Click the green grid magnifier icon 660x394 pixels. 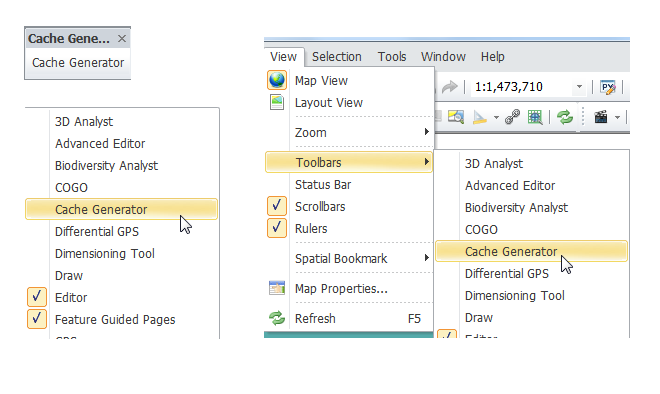tap(535, 117)
